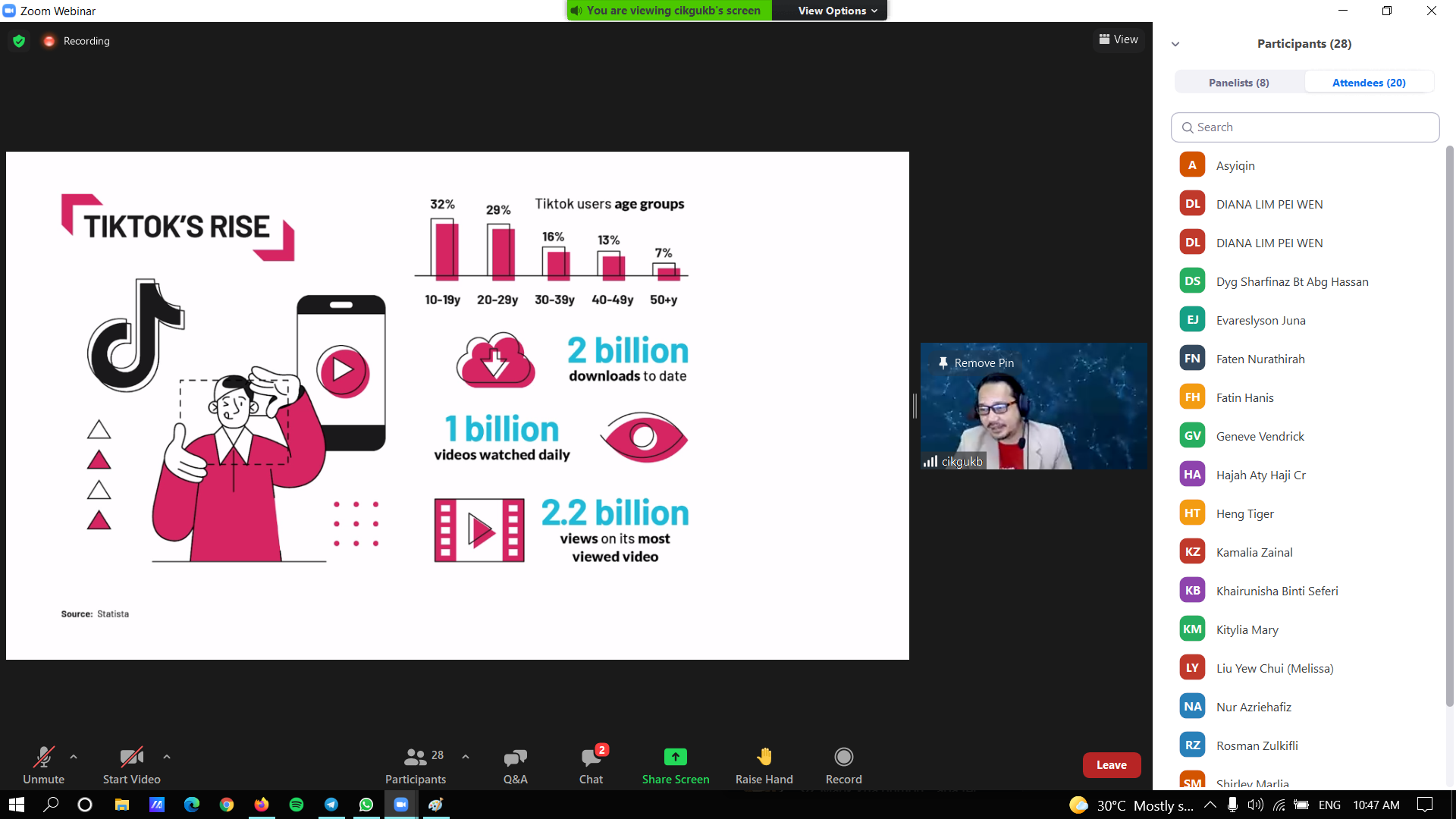
Task: Select attendee Kamalia Zainal
Action: click(1304, 552)
